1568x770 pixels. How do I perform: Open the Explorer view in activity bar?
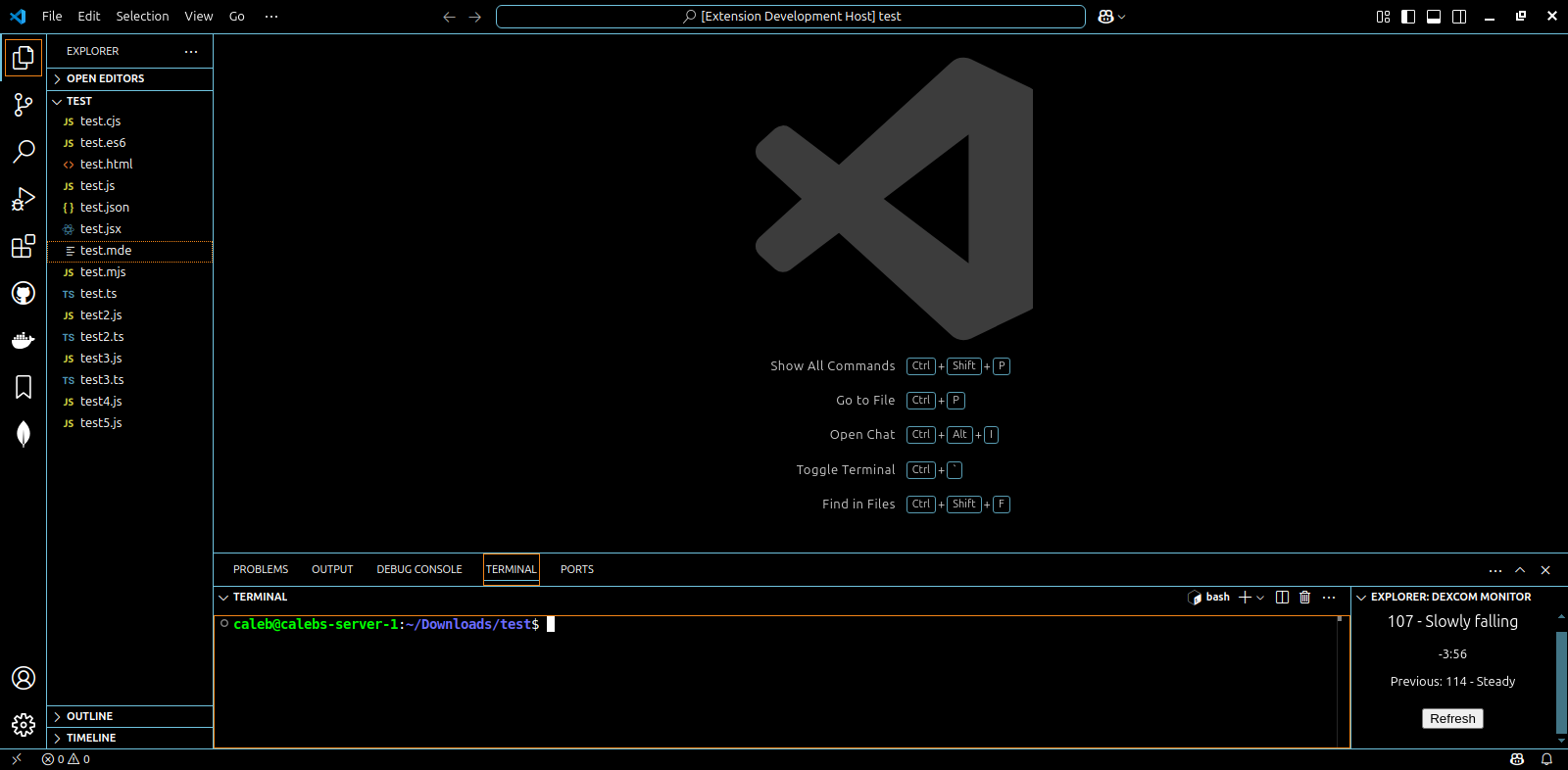point(24,58)
